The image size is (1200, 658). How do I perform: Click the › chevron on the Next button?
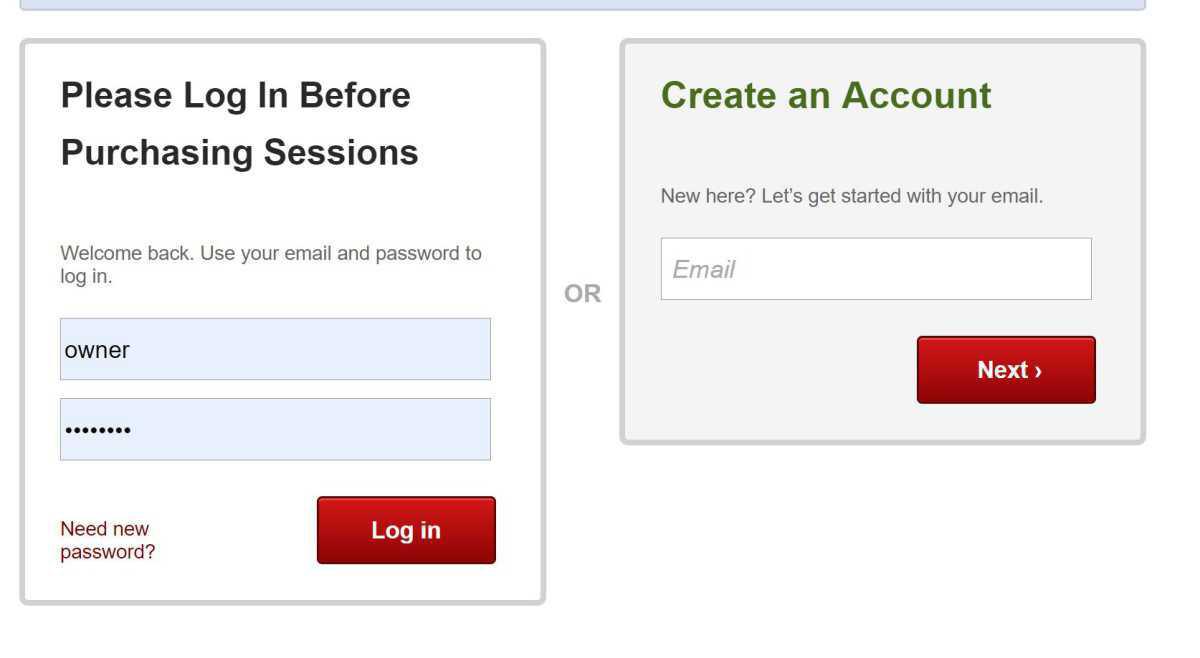(1039, 371)
